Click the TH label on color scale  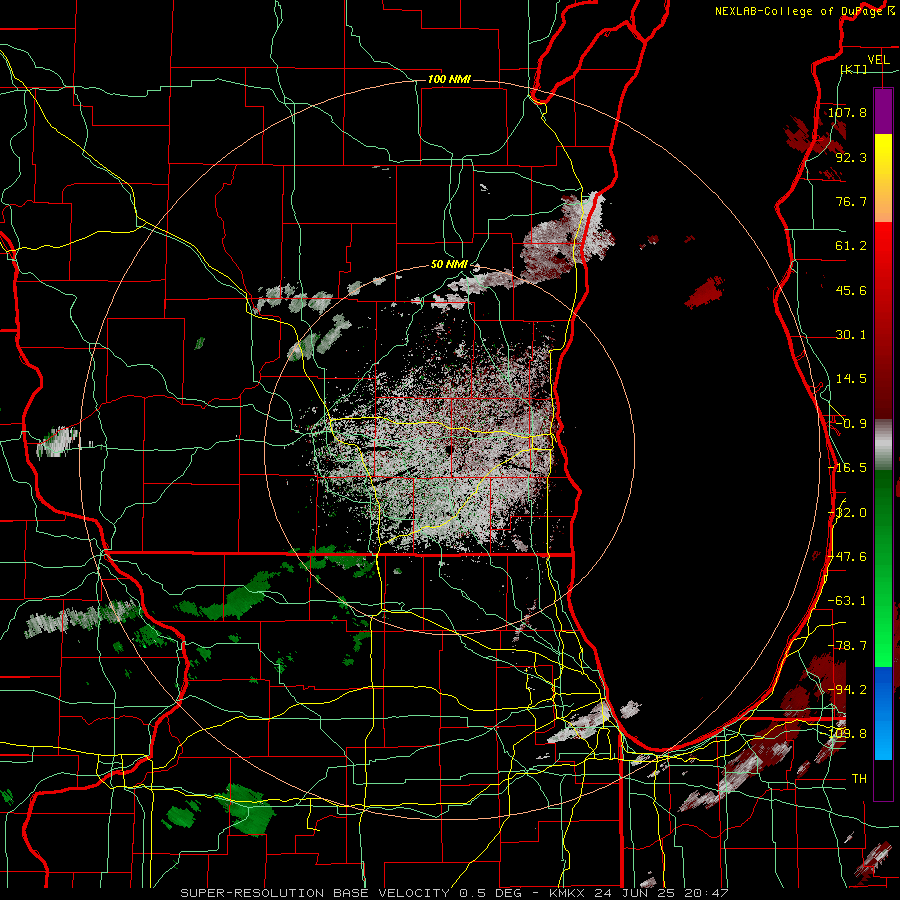pyautogui.click(x=859, y=779)
